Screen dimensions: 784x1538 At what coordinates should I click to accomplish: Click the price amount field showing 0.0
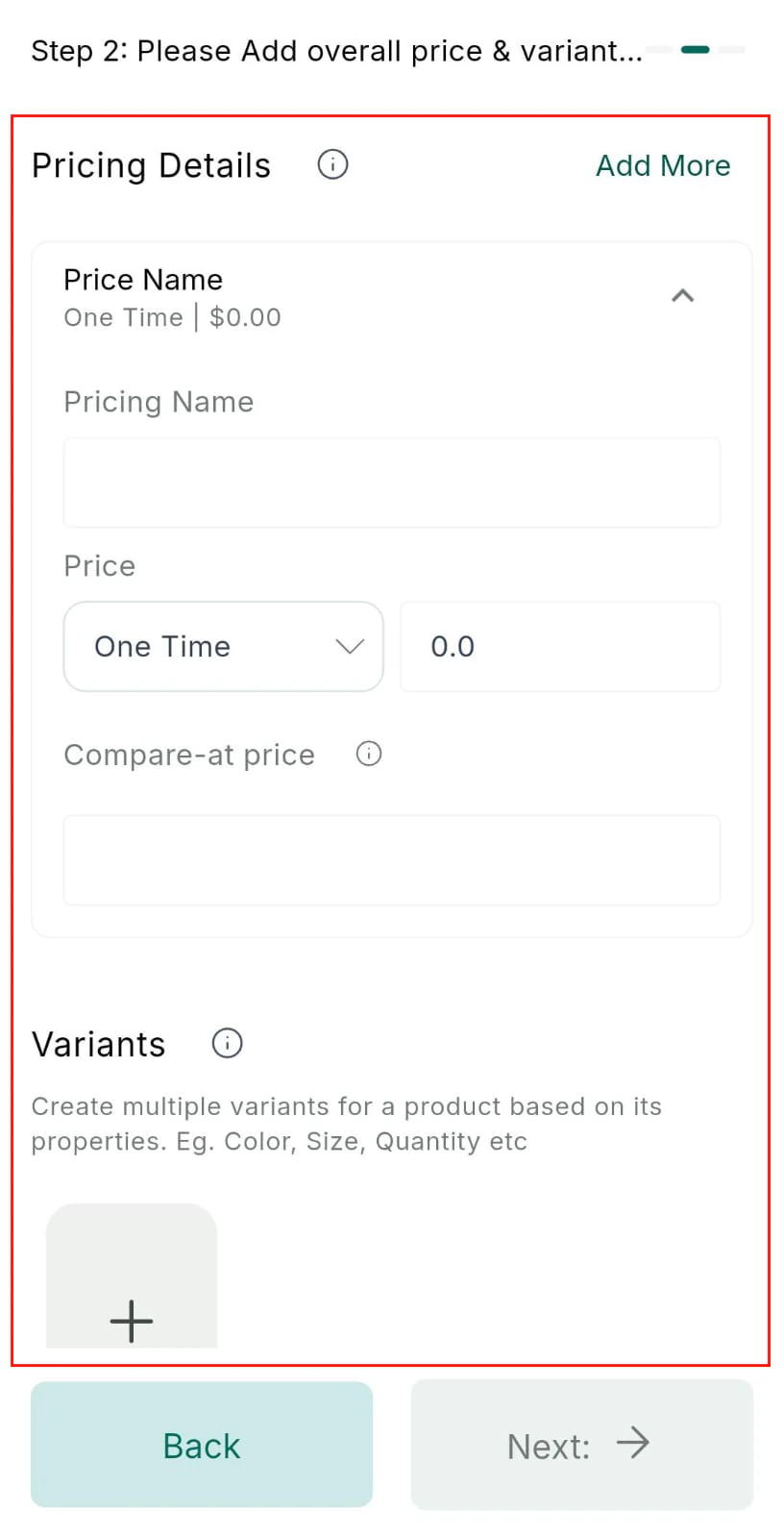(560, 647)
